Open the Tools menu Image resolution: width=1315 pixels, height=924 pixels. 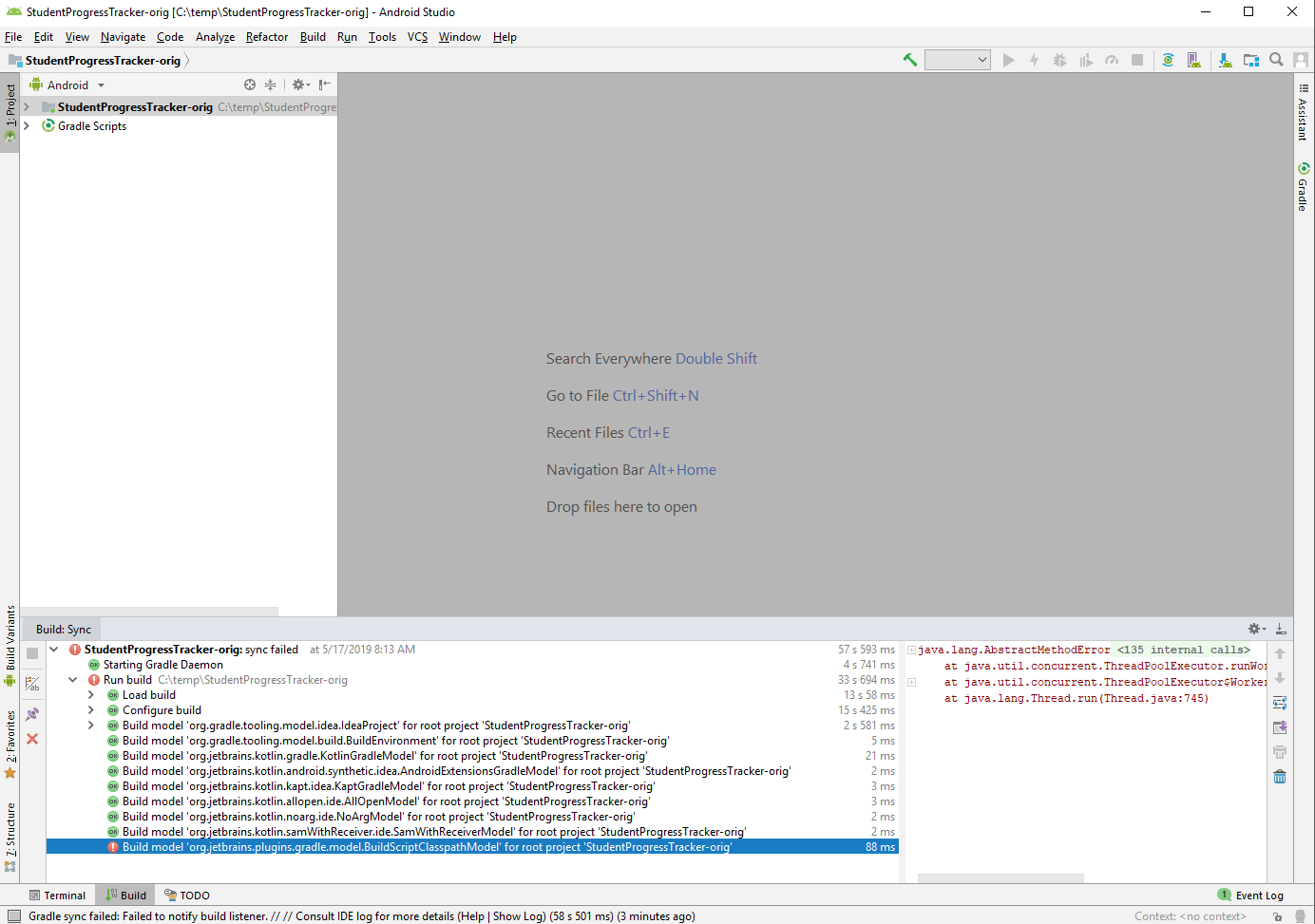click(382, 37)
